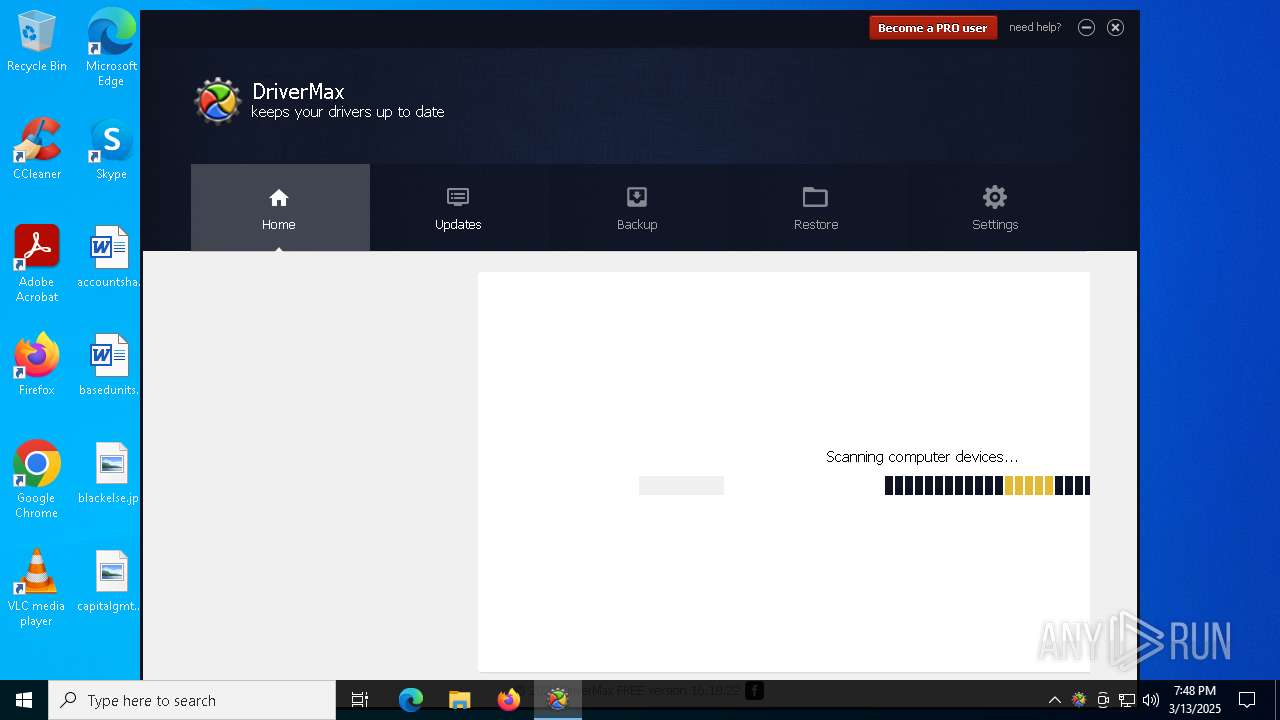Select the blackelse image file icon

(109, 474)
